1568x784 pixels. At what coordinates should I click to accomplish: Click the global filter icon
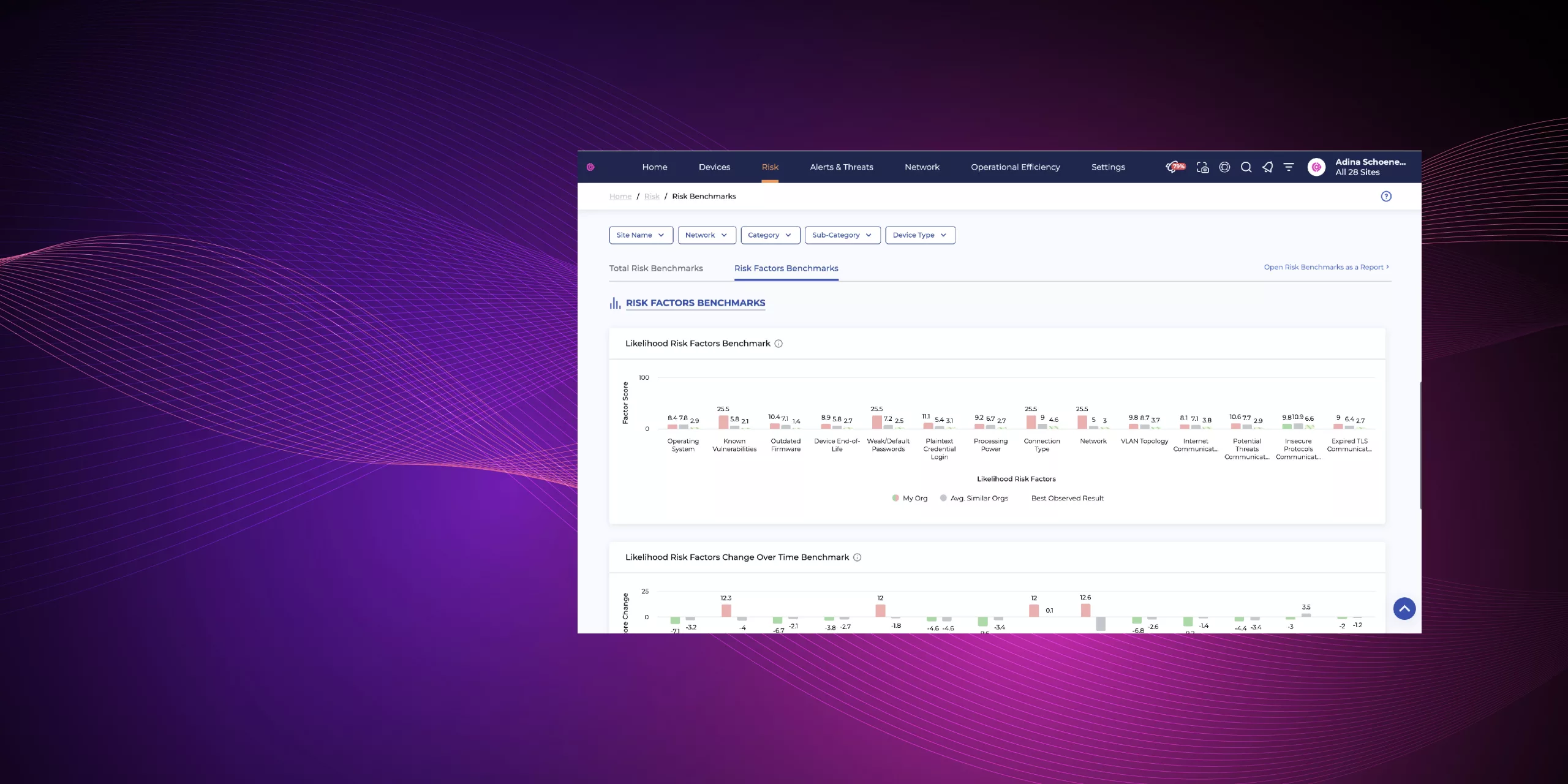coord(1289,167)
